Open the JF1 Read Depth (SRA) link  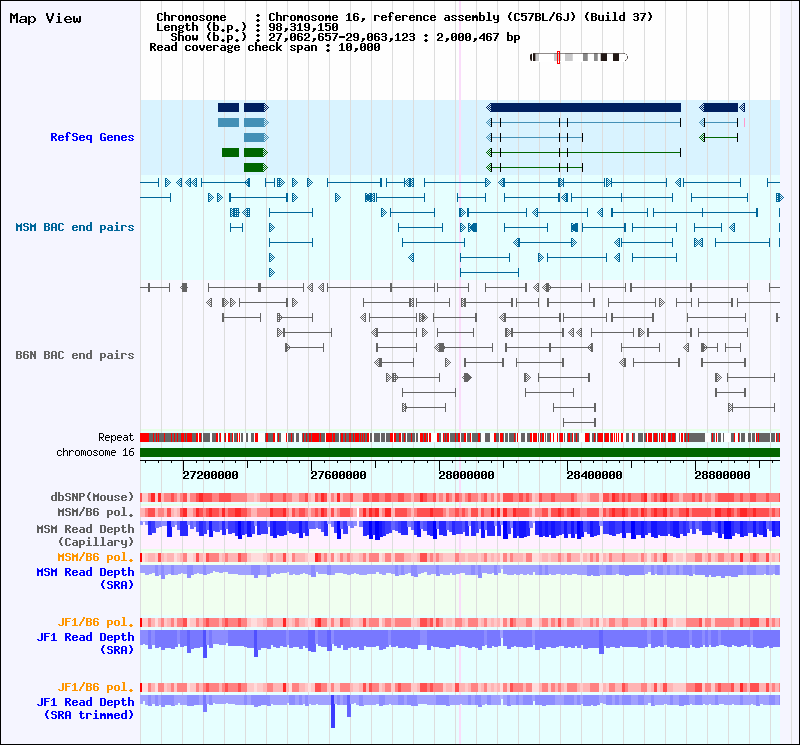coord(85,643)
